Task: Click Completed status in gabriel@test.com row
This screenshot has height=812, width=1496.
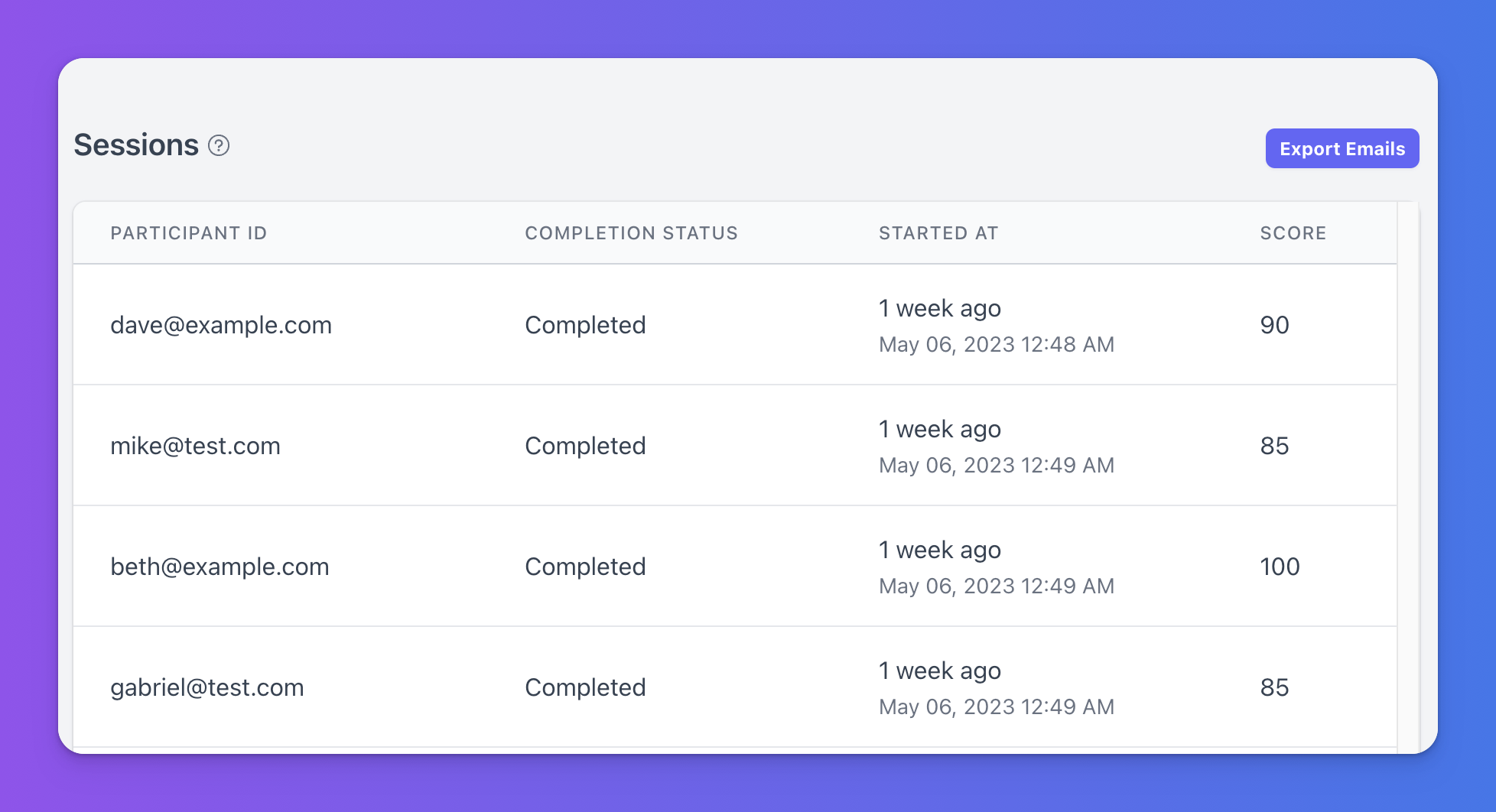Action: click(x=585, y=687)
